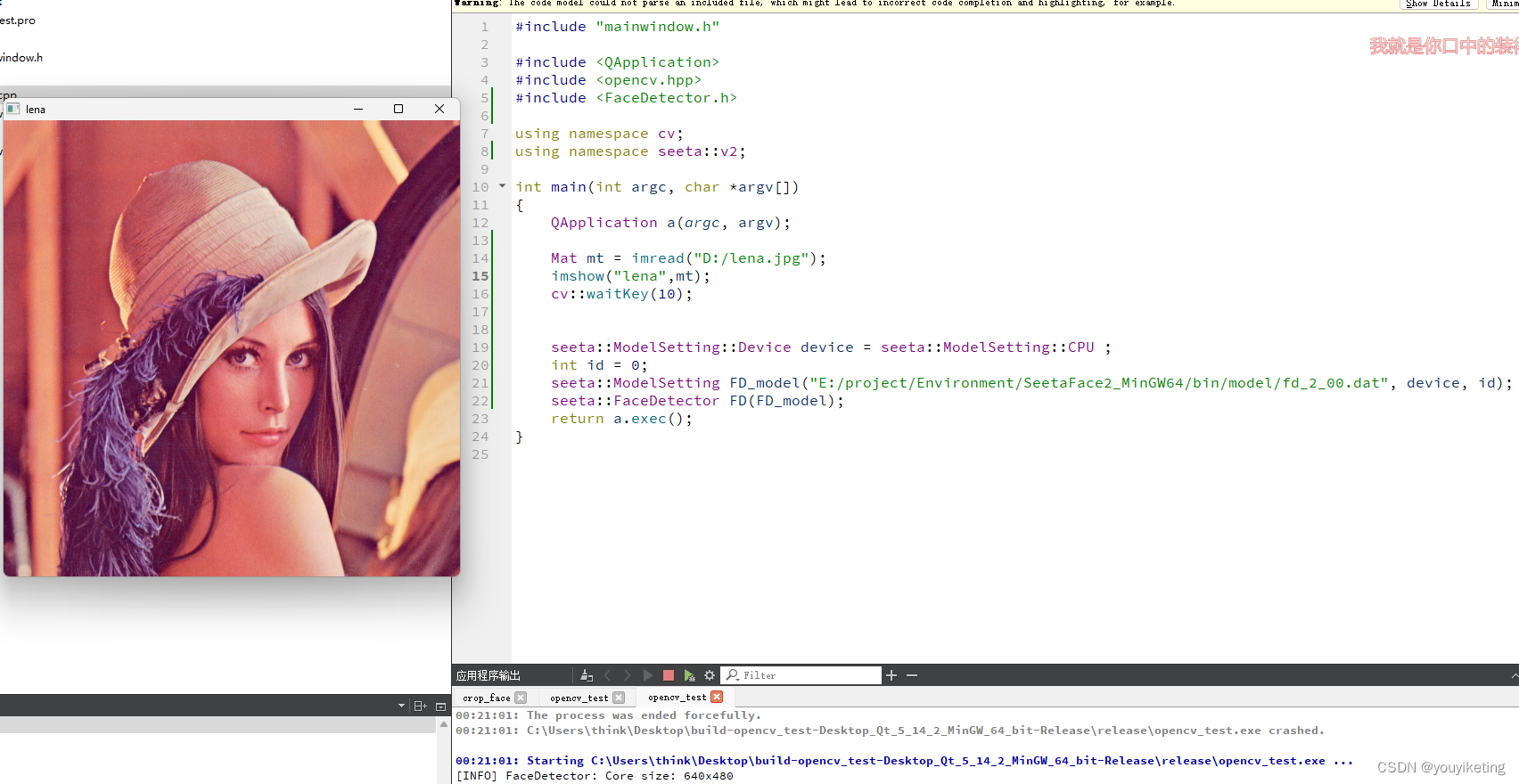Close the crop_face output tab
Screen dimensions: 1519x784
click(521, 698)
